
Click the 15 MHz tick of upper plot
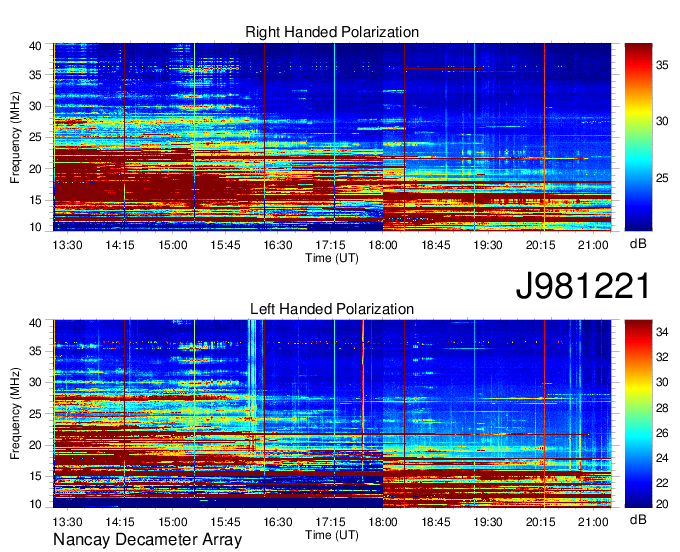pyautogui.click(x=35, y=200)
